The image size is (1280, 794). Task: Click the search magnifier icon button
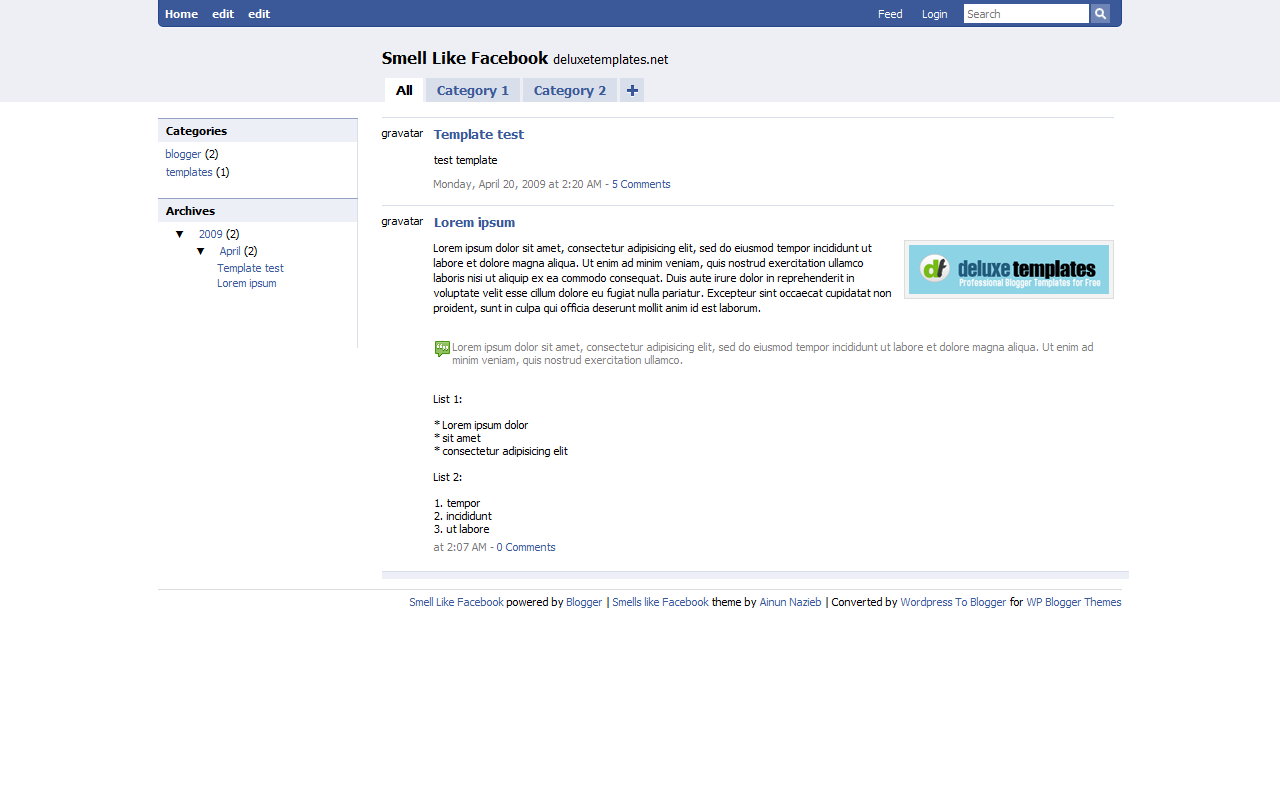tap(1100, 14)
